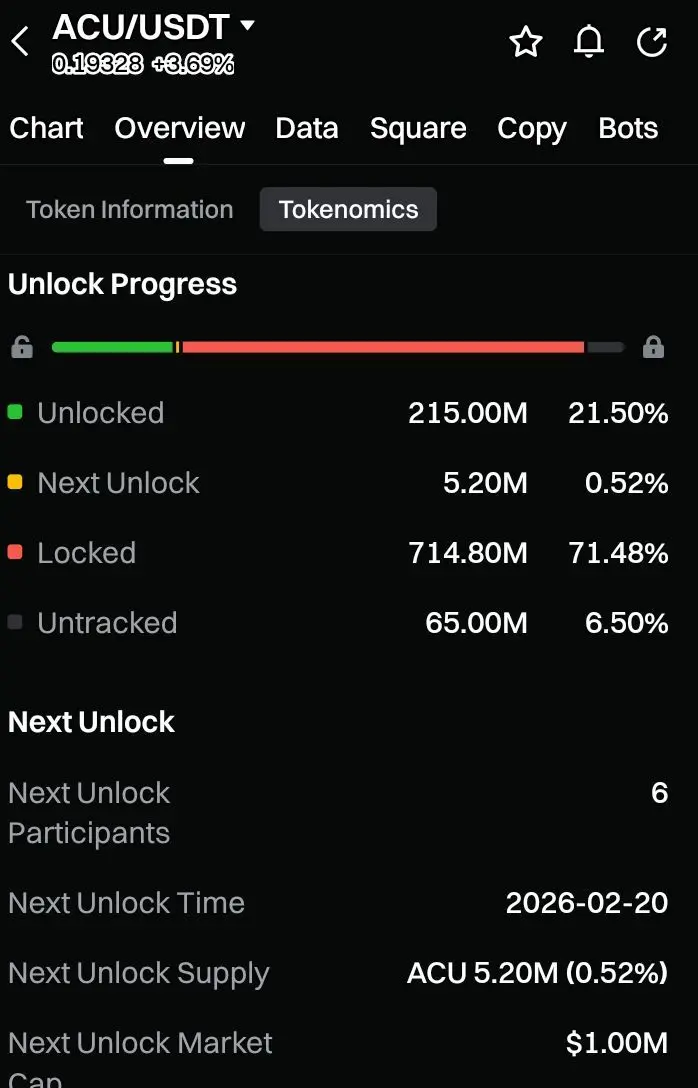Tap the red locked progress bar segment
The height and width of the screenshot is (1088, 698).
(x=383, y=347)
